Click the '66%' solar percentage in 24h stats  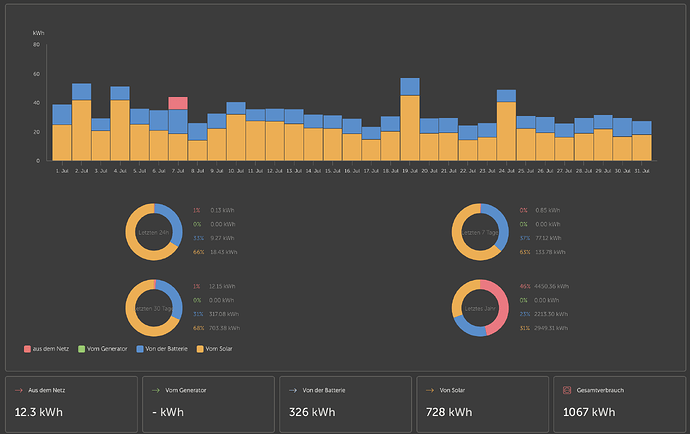coord(198,252)
